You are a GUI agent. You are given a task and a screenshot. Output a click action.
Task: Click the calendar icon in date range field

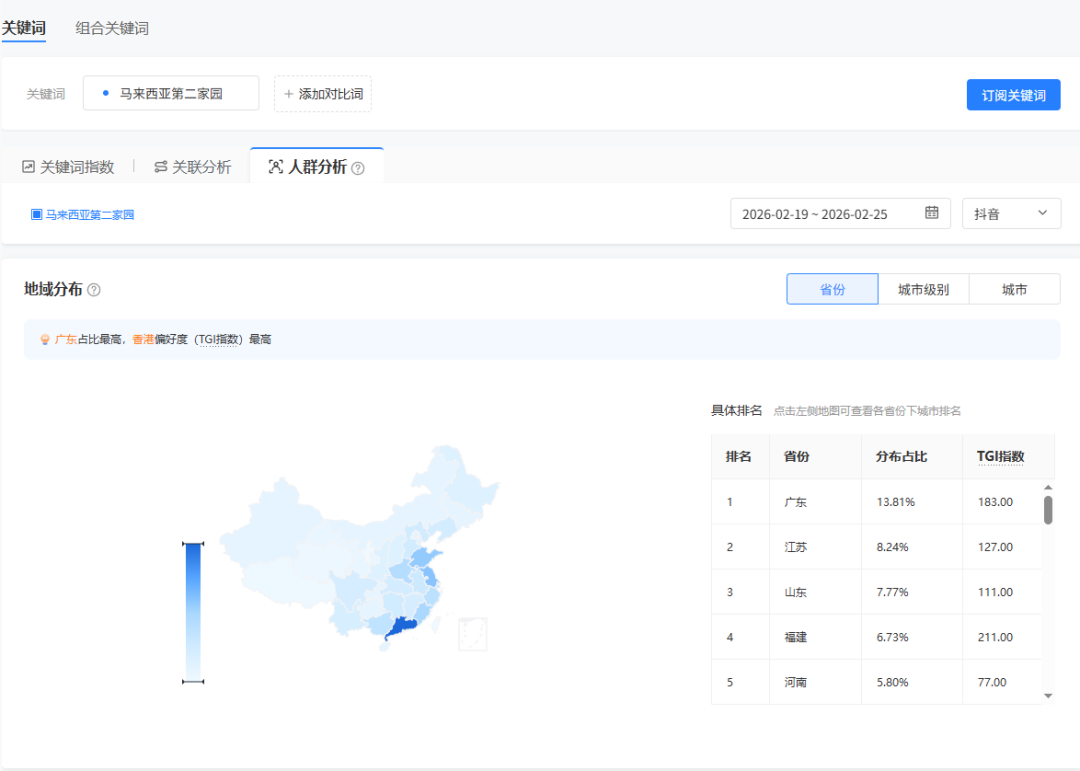931,213
